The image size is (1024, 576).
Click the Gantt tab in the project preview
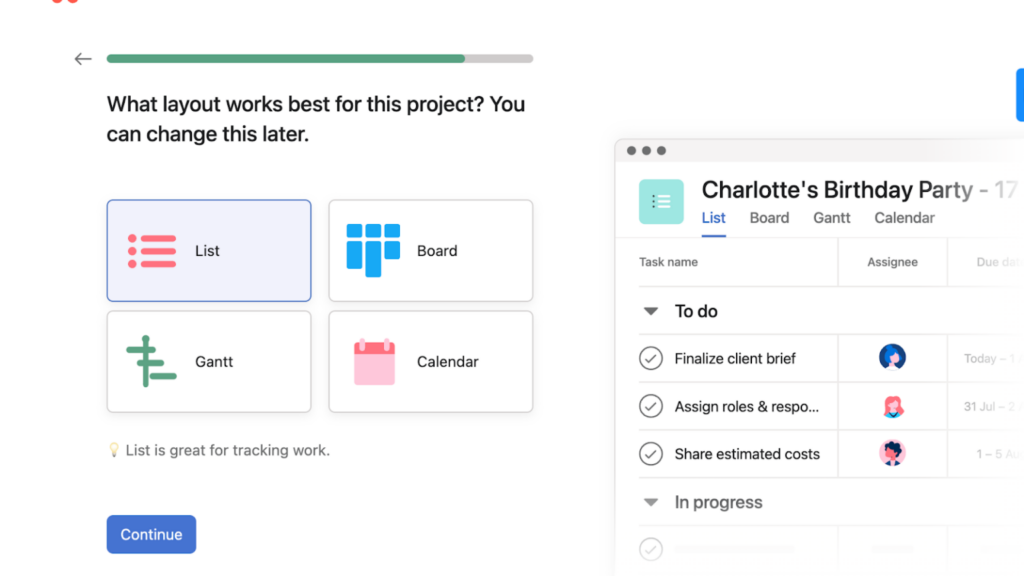click(x=831, y=217)
